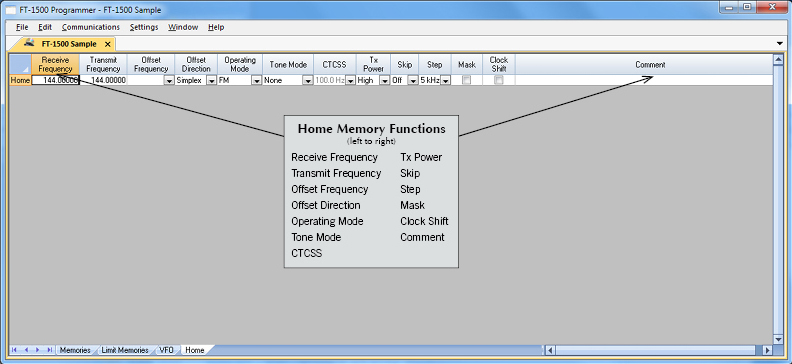Image resolution: width=792 pixels, height=364 pixels.
Task: Close the FT-1500 Sample document tab
Action: tap(107, 44)
